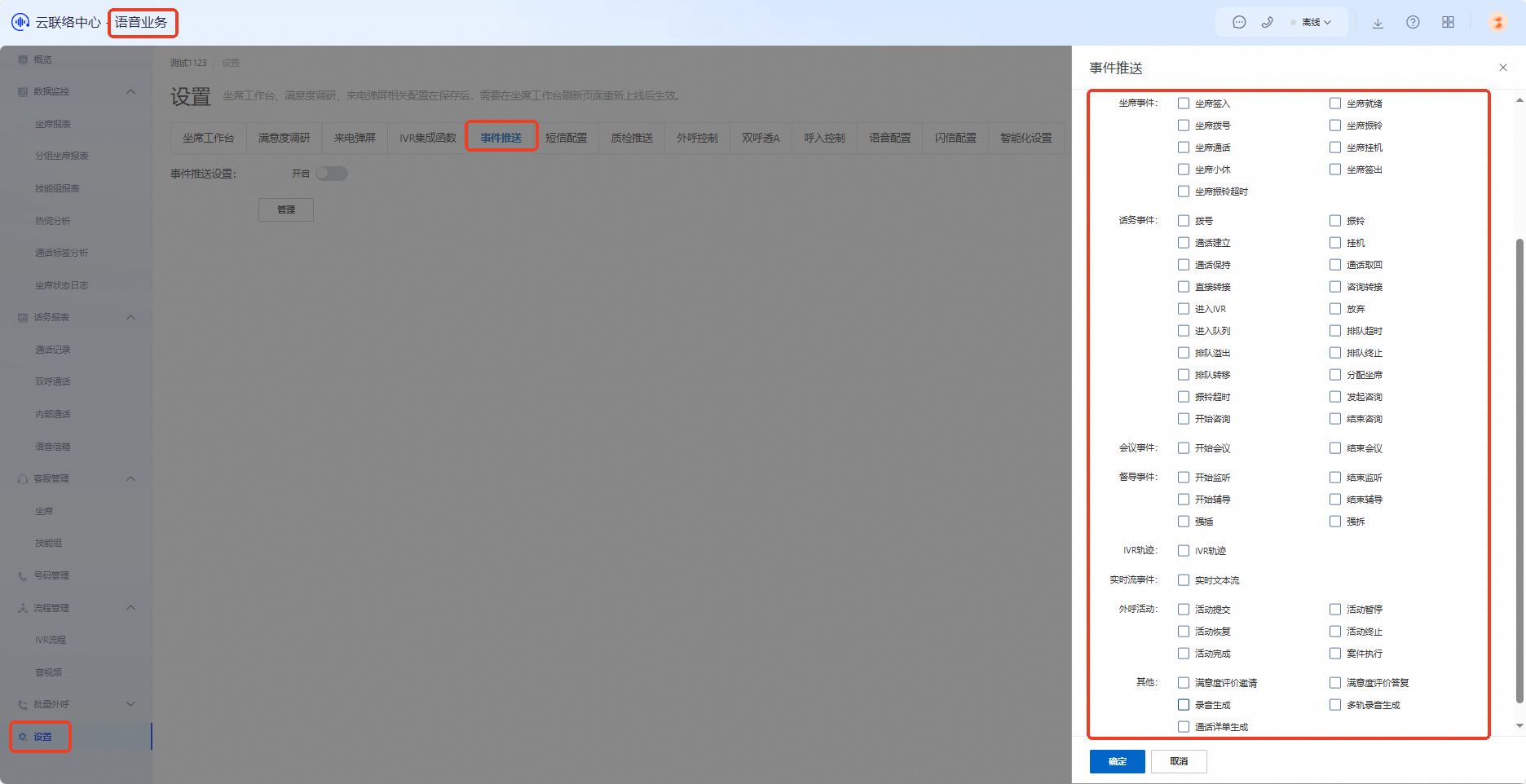Open 坐席报表 in the sidebar
1526x784 pixels.
tap(53, 124)
